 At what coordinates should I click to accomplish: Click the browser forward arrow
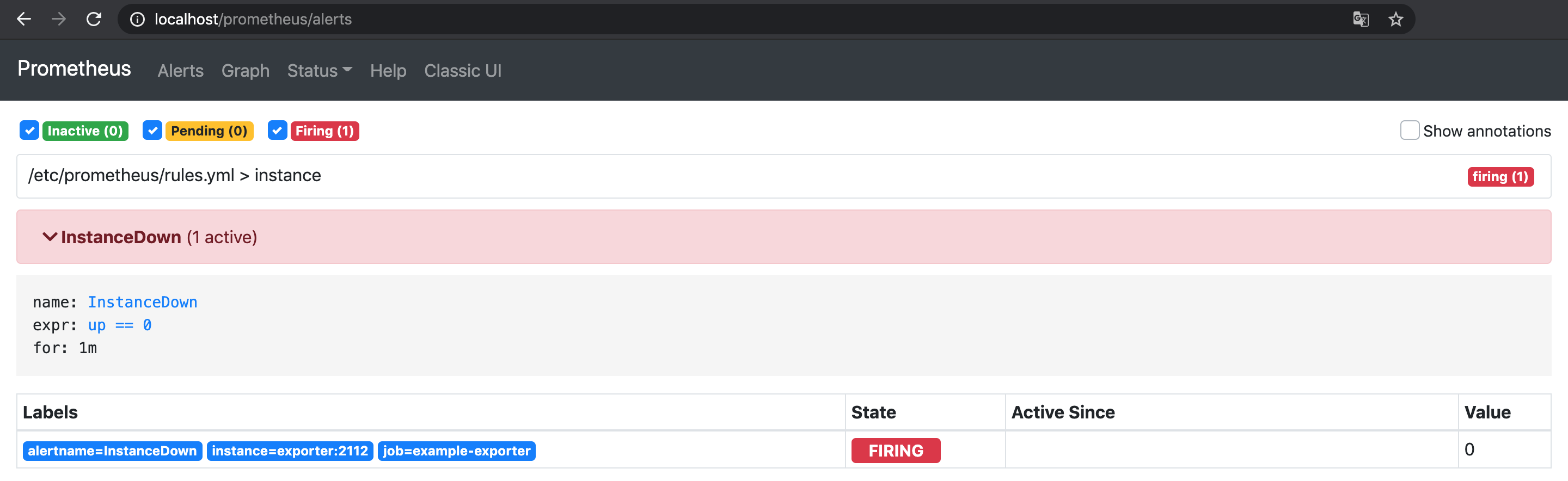pyautogui.click(x=59, y=20)
